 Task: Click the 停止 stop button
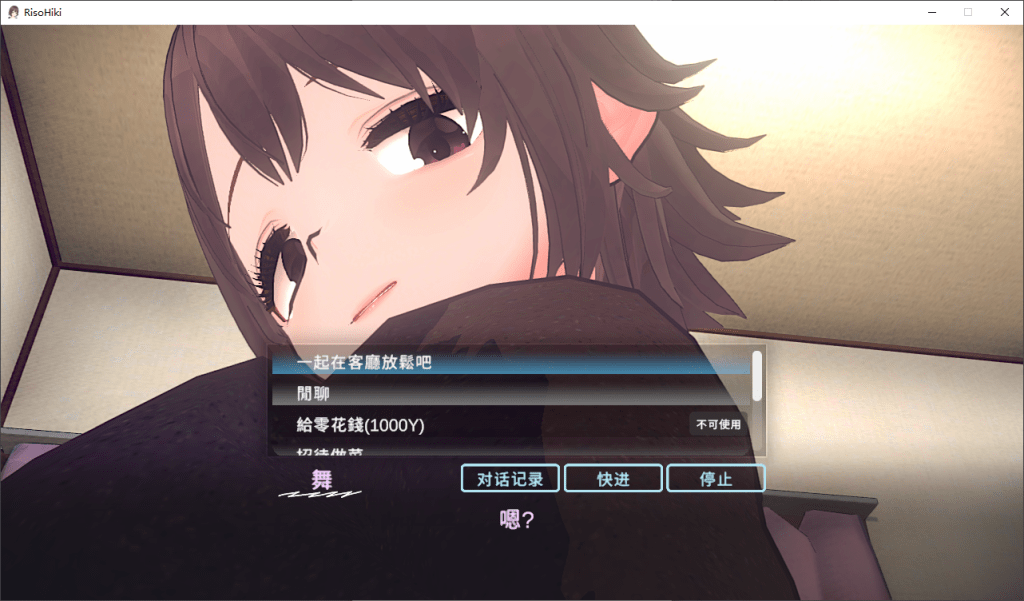click(x=716, y=479)
